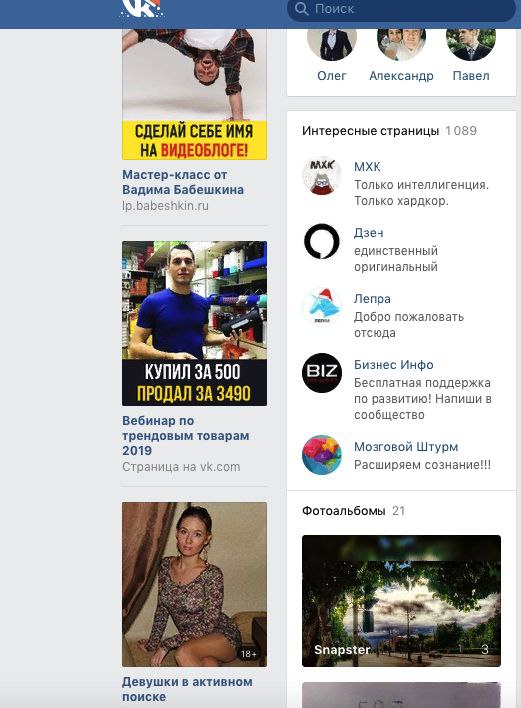521x708 pixels.
Task: Open the Лепра unicorn avatar
Action: pos(321,307)
